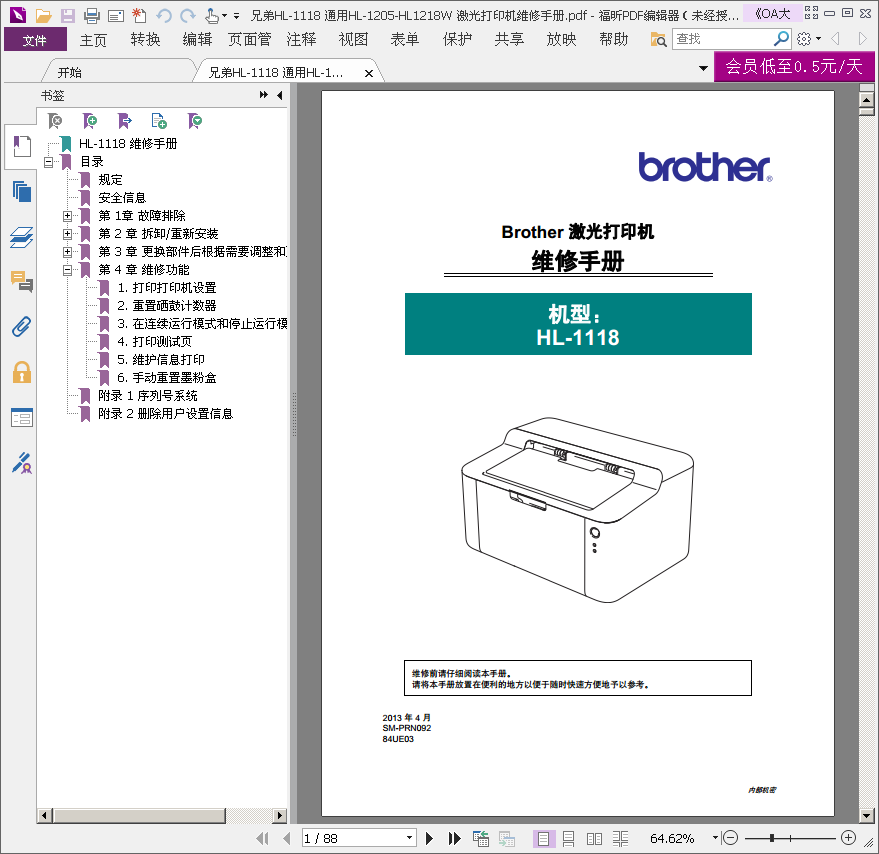Switch to continuous page view mode
Screen dimensions: 879x854
568,838
